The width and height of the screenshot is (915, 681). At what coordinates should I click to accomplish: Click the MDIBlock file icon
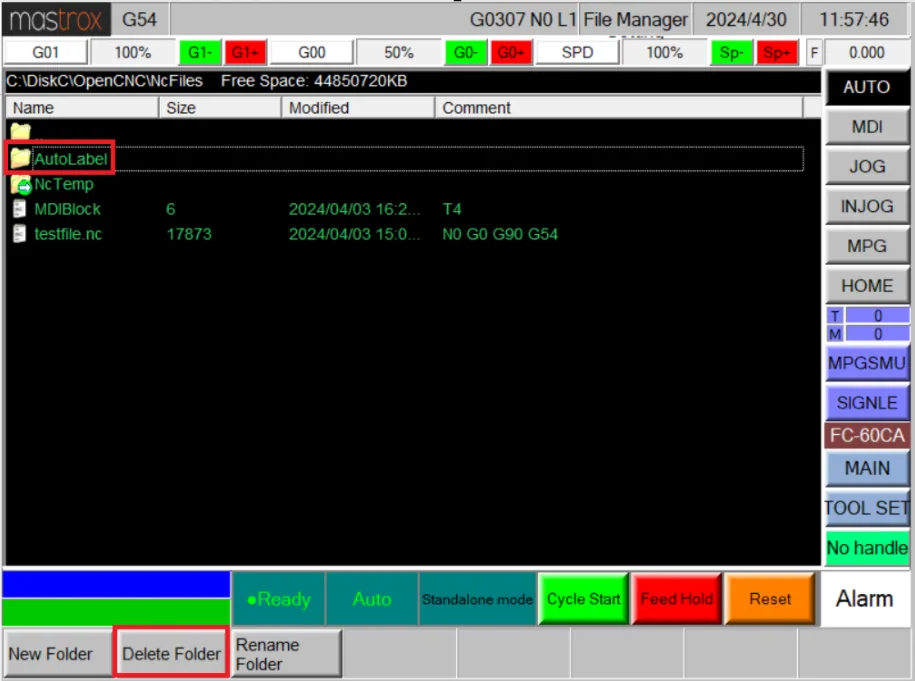pyautogui.click(x=20, y=209)
